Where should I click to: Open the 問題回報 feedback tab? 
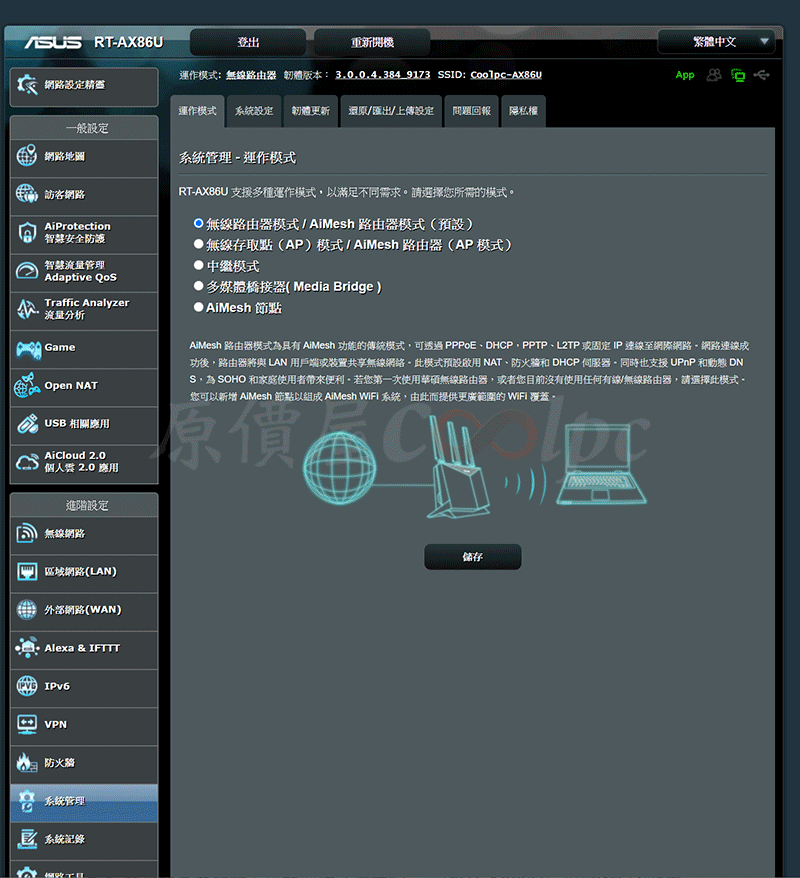click(471, 111)
